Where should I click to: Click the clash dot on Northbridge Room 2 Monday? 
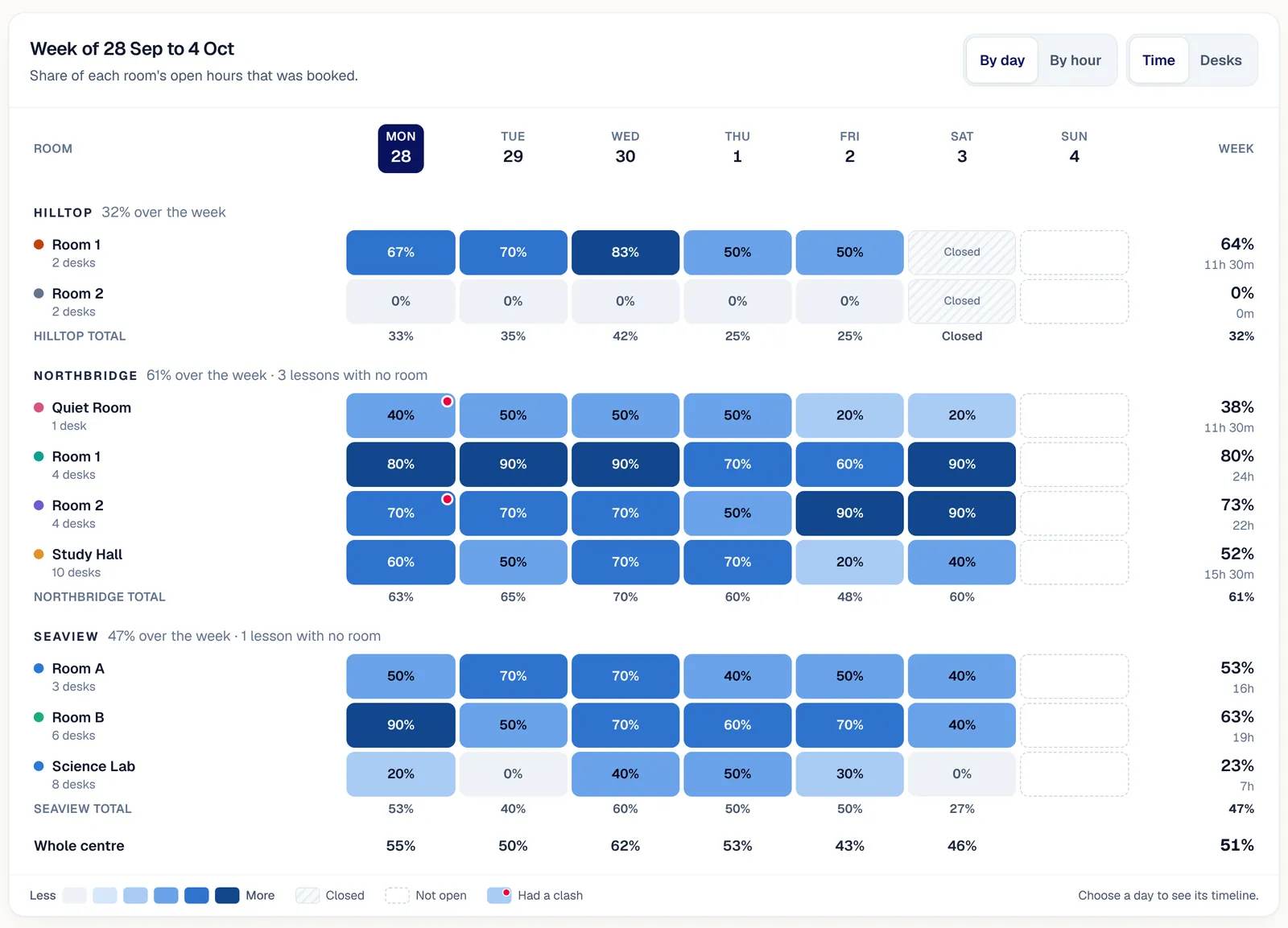tap(447, 499)
